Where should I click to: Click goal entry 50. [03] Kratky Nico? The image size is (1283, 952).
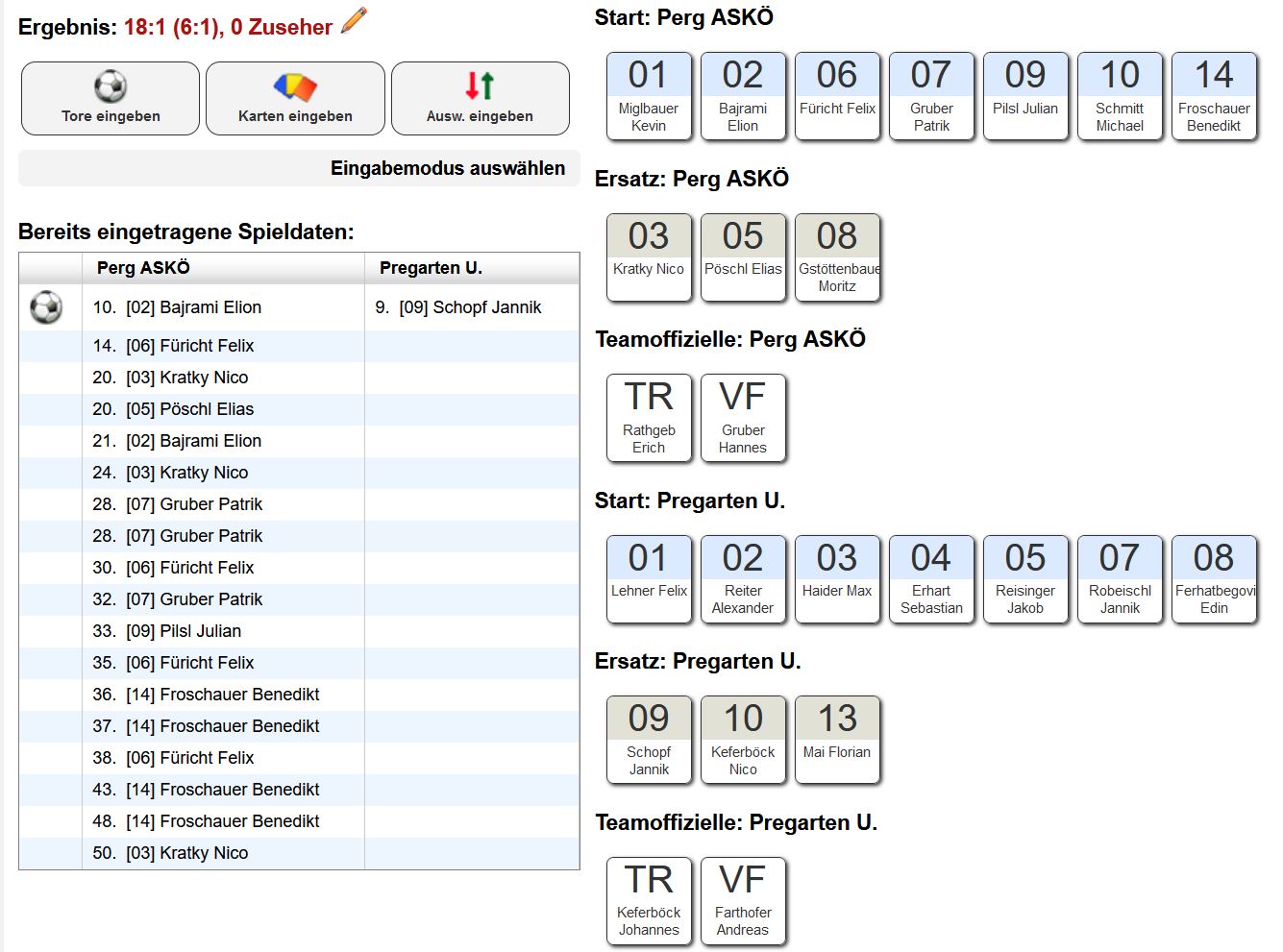[170, 853]
